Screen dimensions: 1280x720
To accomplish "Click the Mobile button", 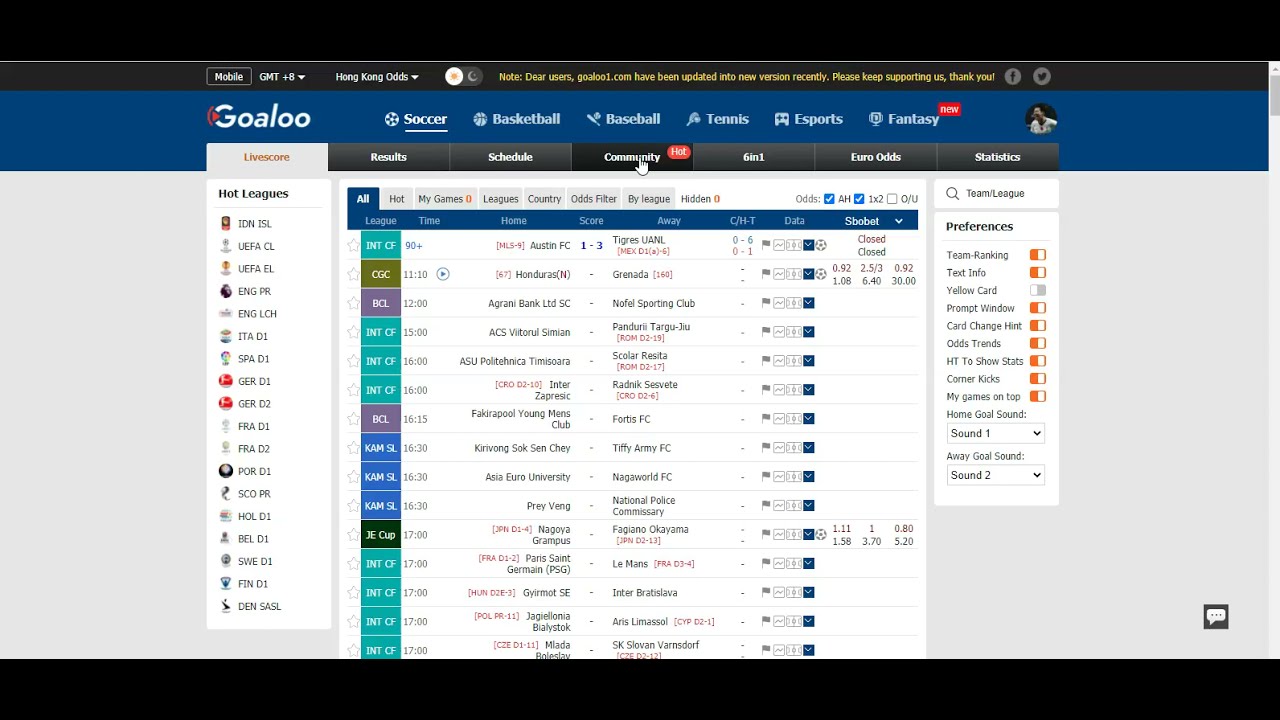I will [229, 77].
